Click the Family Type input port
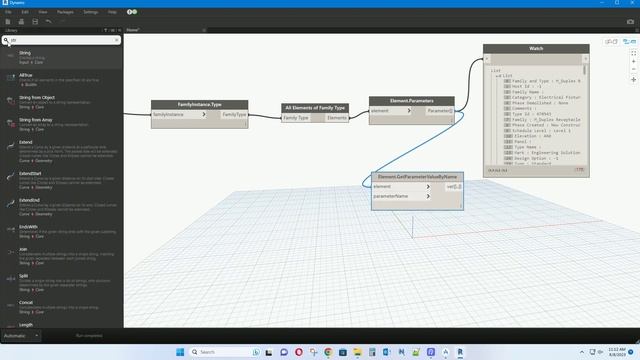The height and width of the screenshot is (360, 640). click(296, 118)
